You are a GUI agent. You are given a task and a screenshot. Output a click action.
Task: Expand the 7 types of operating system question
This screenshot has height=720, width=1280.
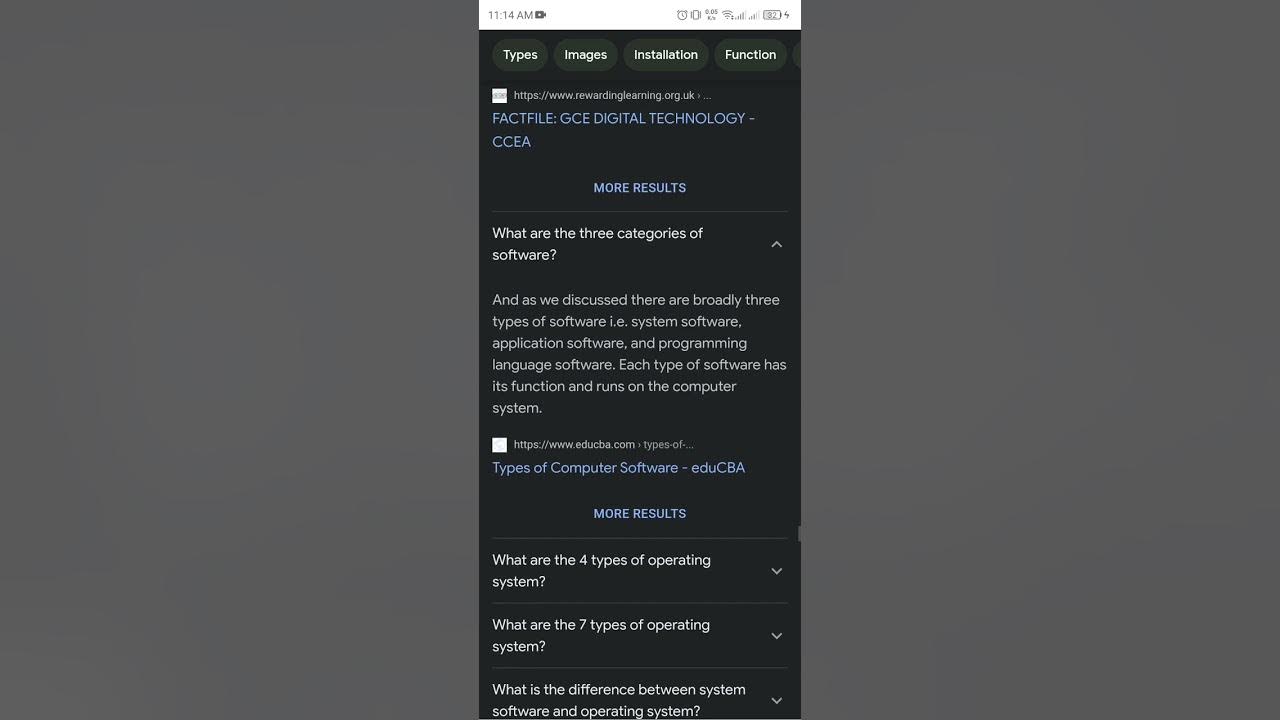pos(776,636)
